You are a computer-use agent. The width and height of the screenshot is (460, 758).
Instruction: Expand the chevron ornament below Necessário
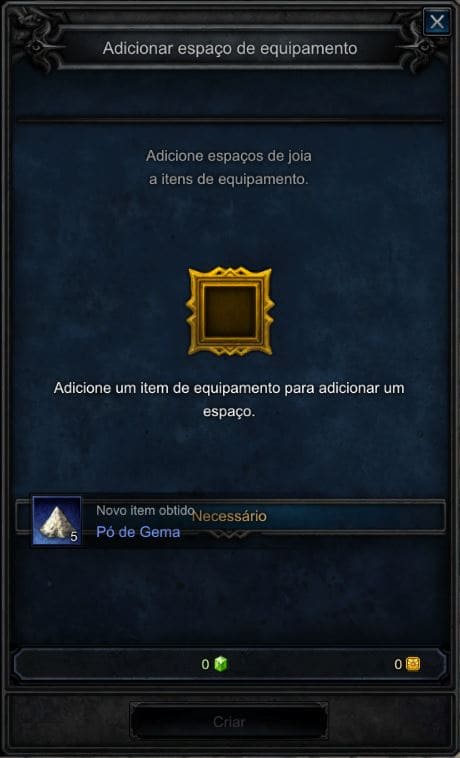click(x=230, y=534)
